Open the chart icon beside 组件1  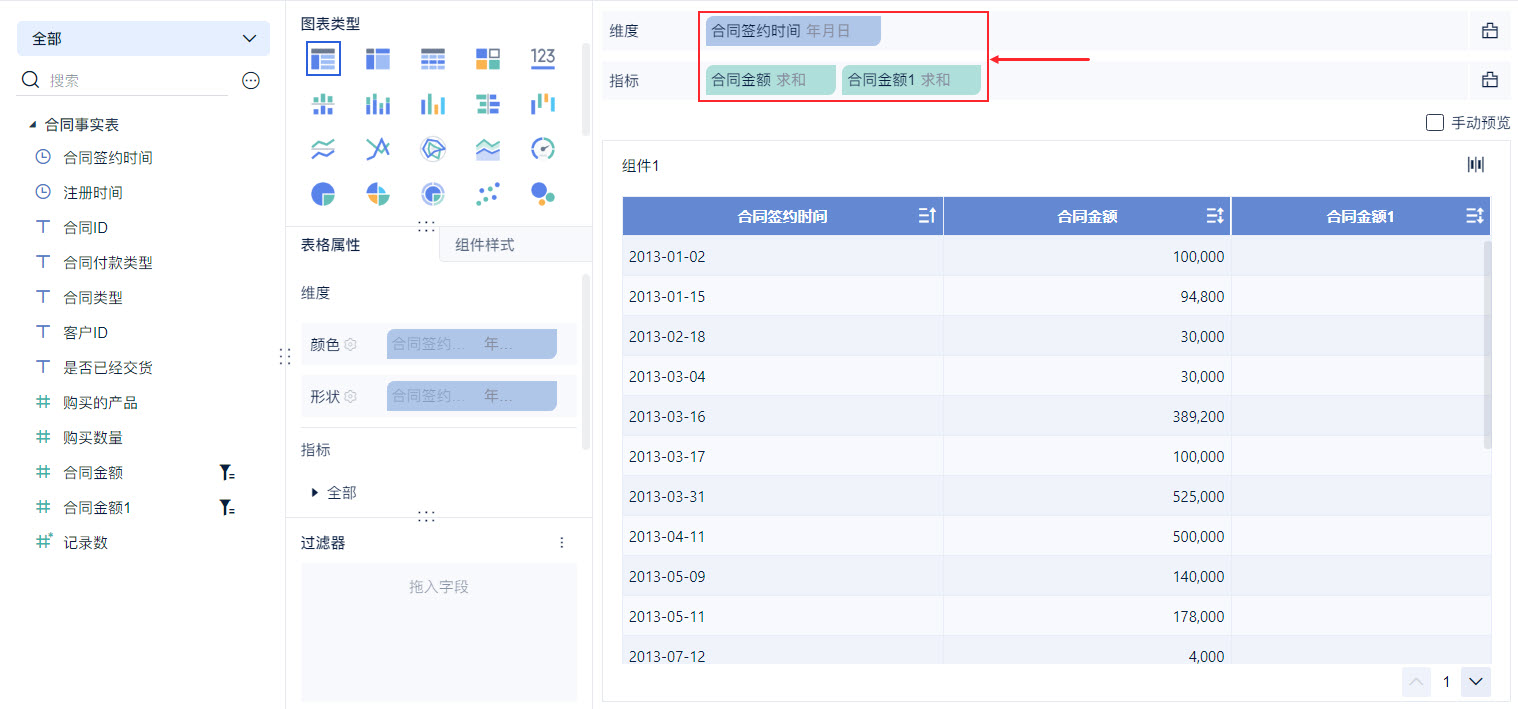click(1476, 165)
